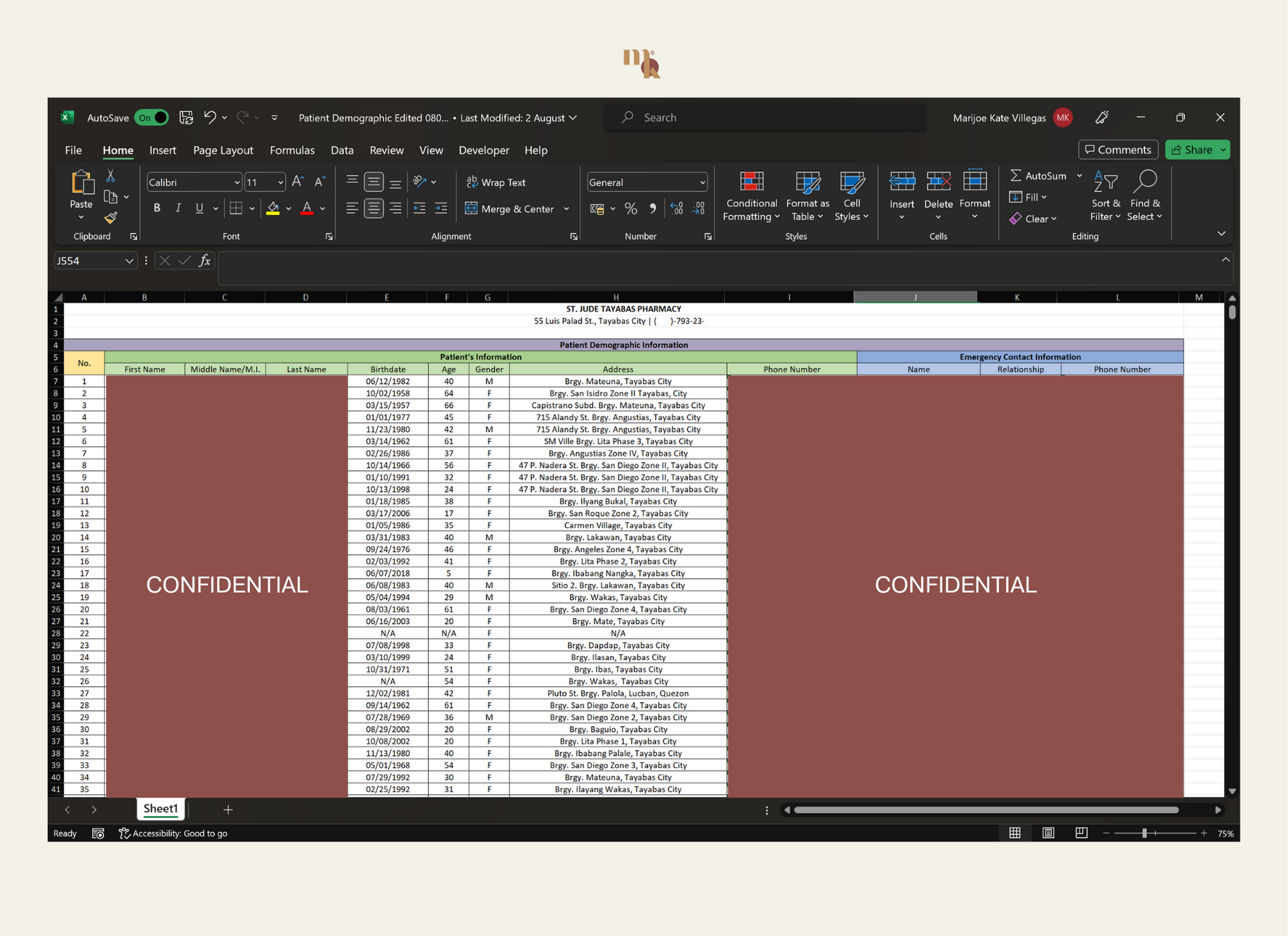
Task: Open the Comments pane button
Action: pyautogui.click(x=1118, y=150)
